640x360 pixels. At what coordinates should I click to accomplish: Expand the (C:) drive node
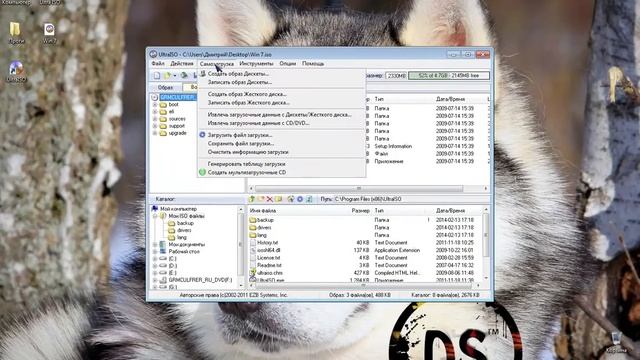155,259
